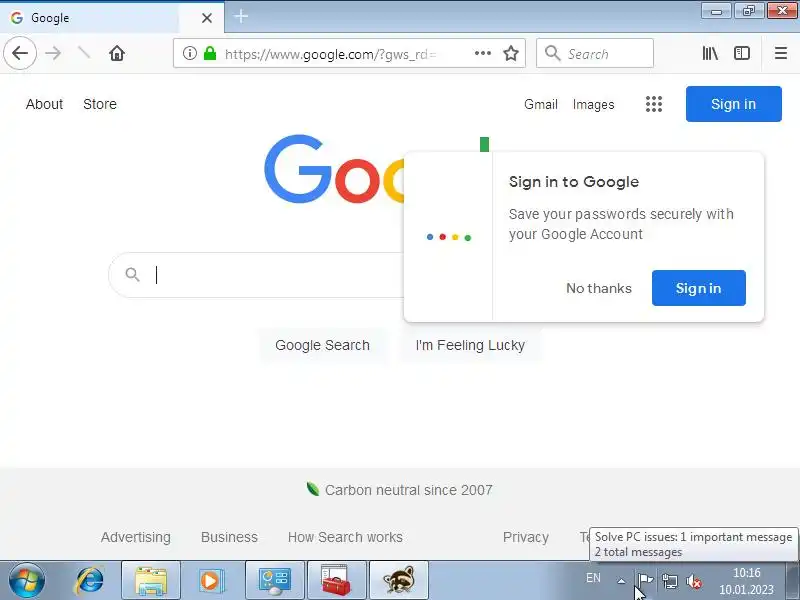800x600 pixels.
Task: Select the Google browser tab
Action: (112, 18)
